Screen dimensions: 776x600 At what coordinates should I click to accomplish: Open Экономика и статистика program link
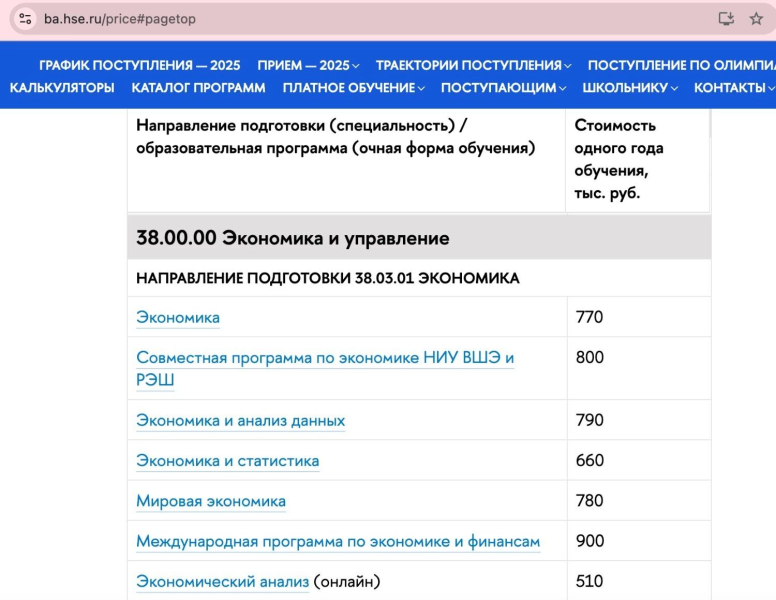tap(227, 461)
